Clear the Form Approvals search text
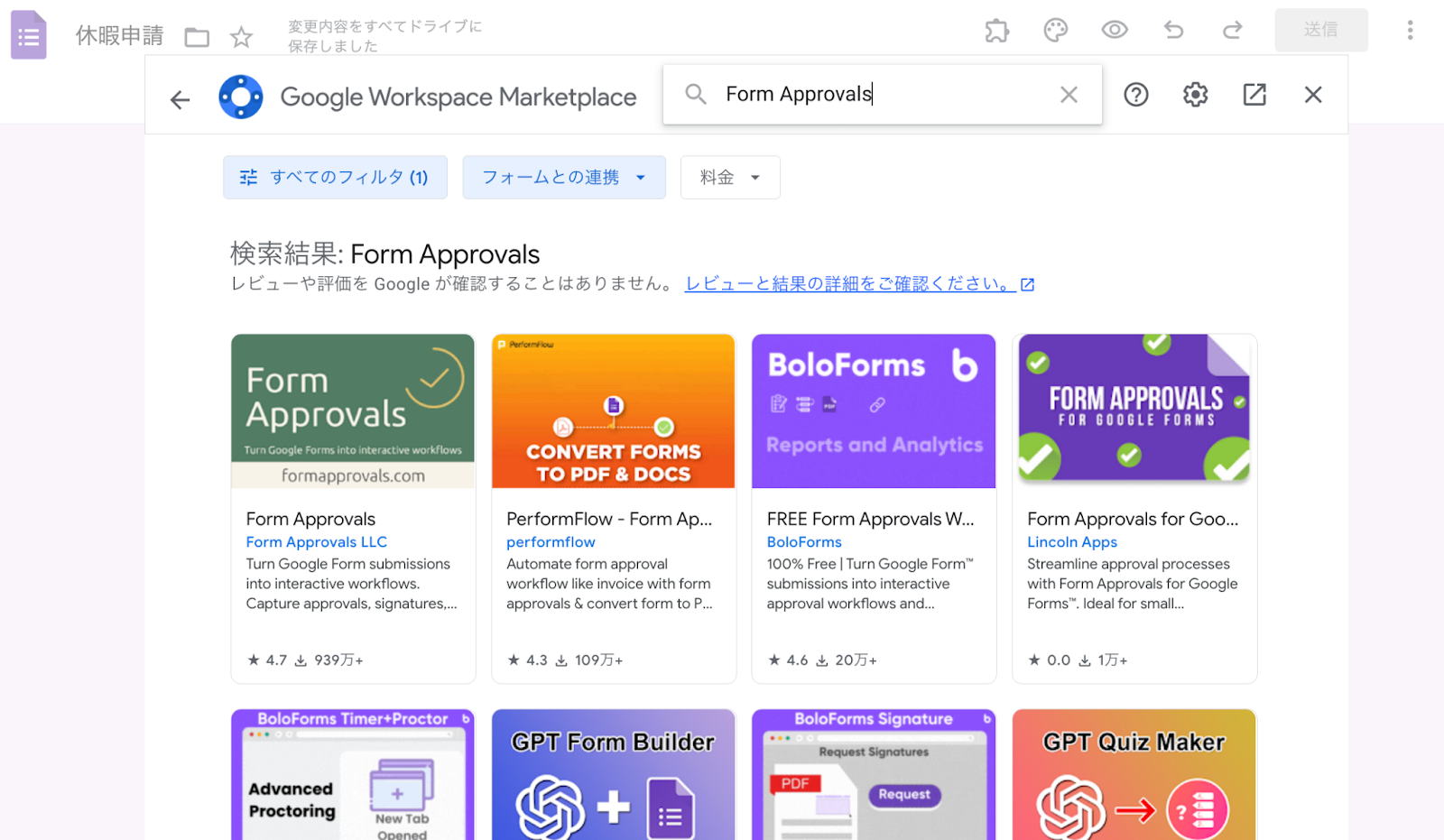Viewport: 1444px width, 840px height. 1069,95
